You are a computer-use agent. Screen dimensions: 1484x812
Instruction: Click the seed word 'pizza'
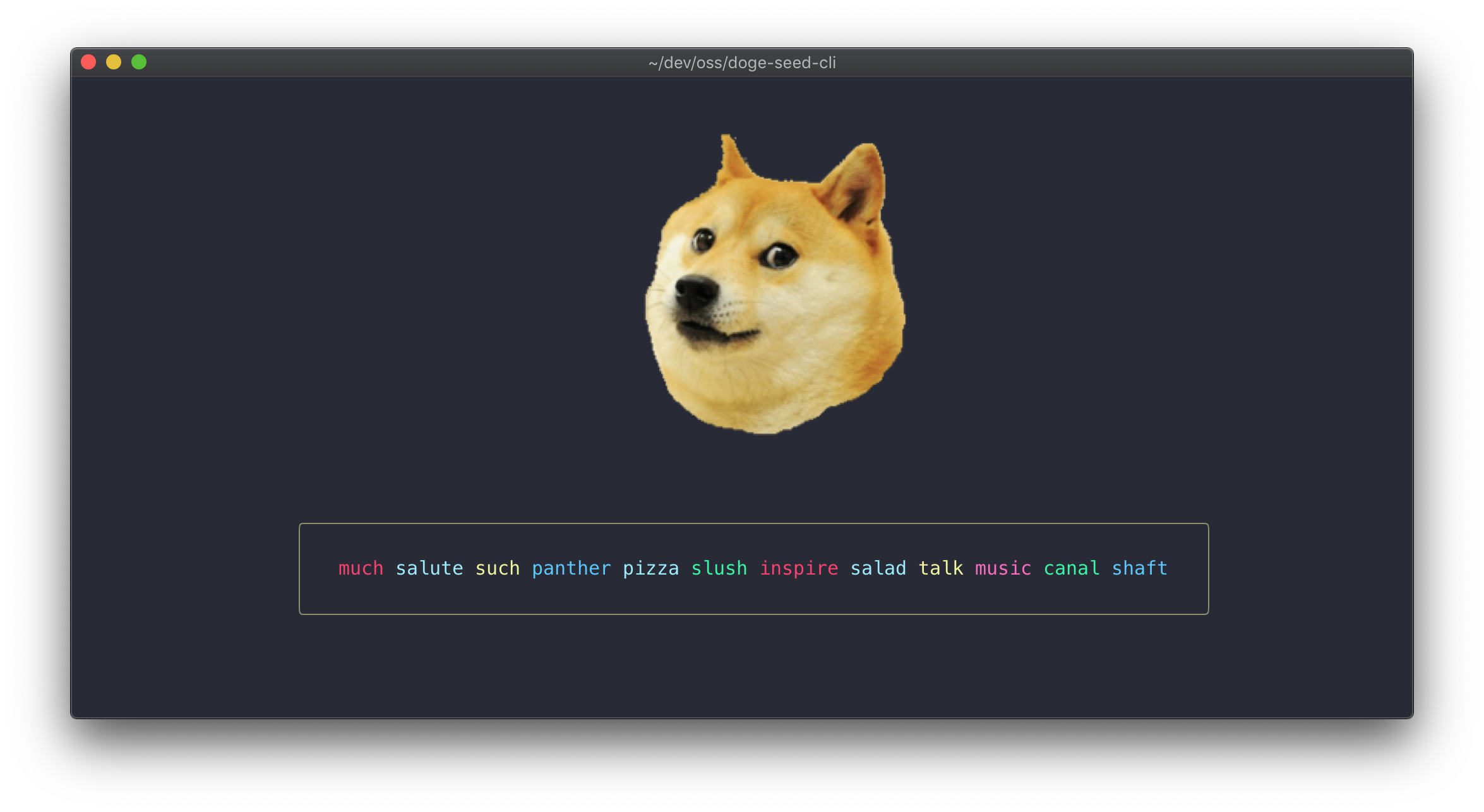click(650, 568)
